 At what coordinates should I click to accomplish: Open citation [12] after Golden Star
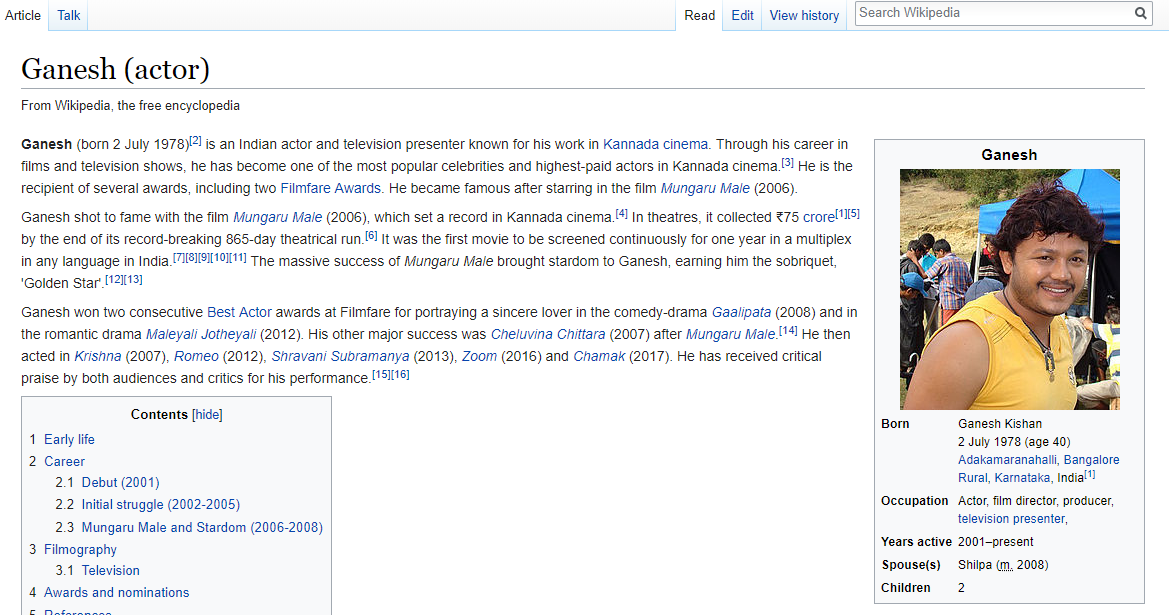[114, 280]
